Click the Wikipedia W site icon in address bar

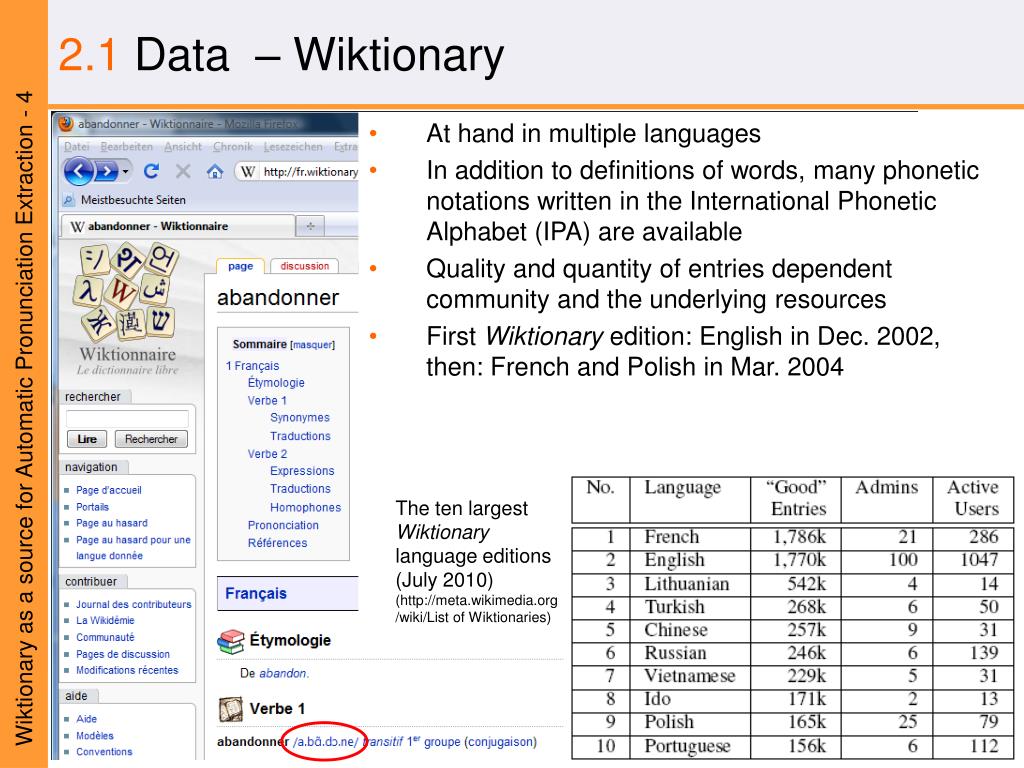coord(248,172)
